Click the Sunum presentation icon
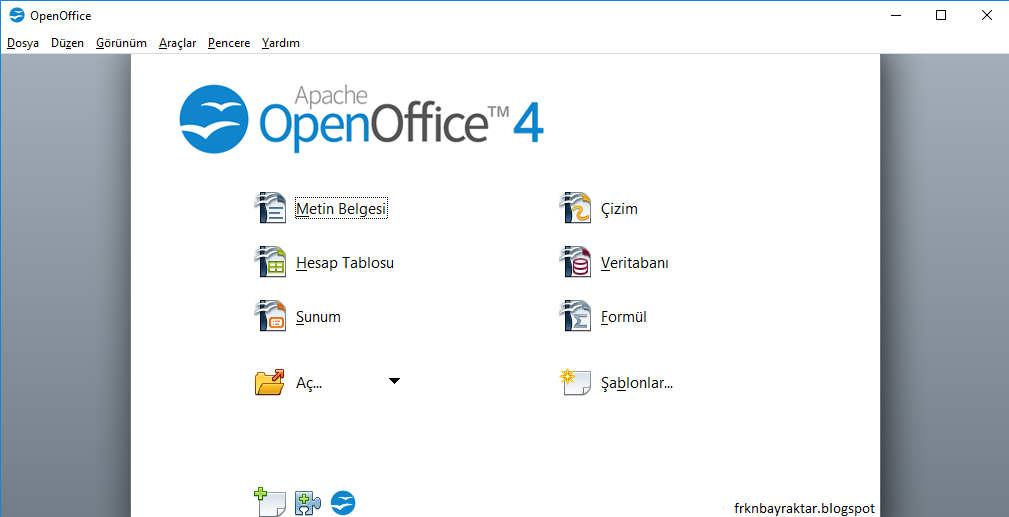This screenshot has height=517, width=1009. coord(270,316)
